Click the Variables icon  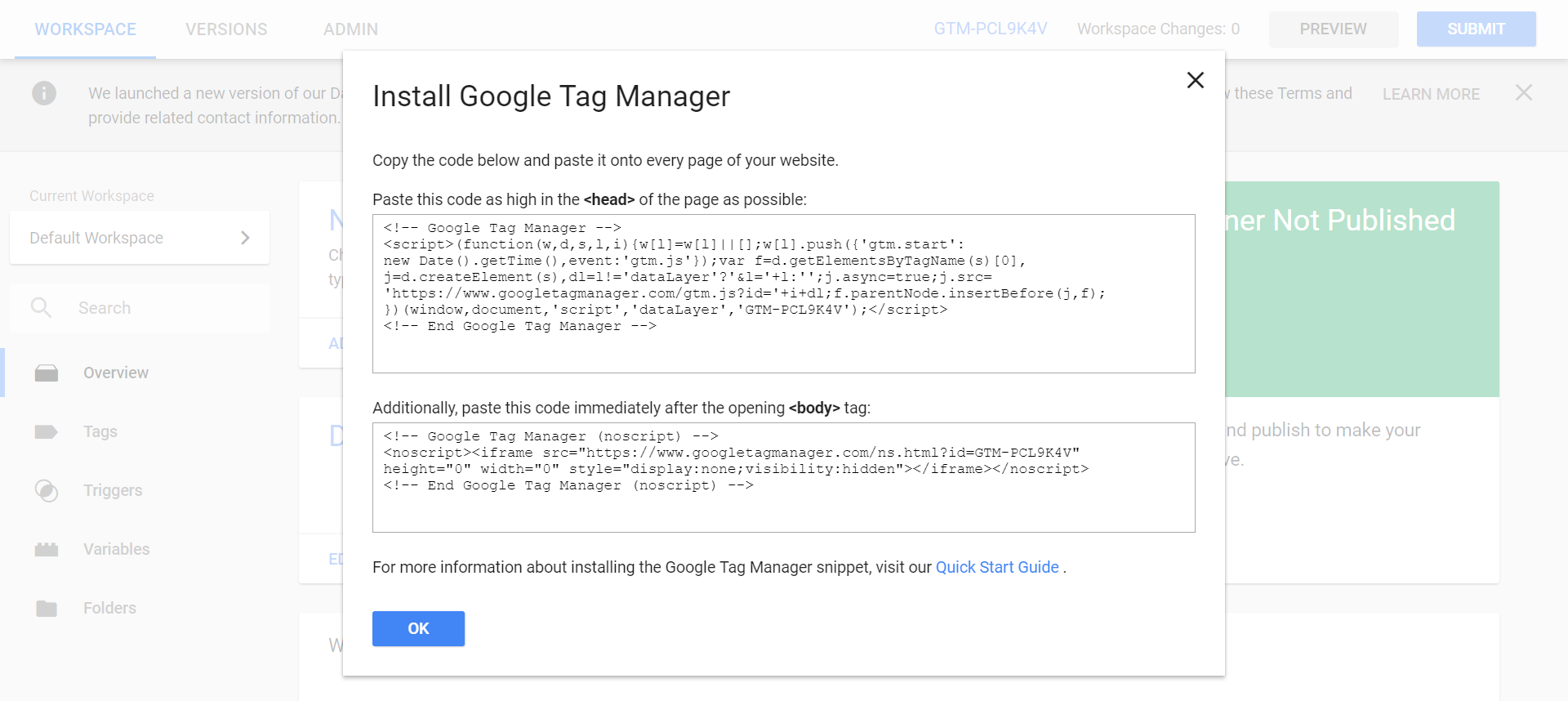47,549
